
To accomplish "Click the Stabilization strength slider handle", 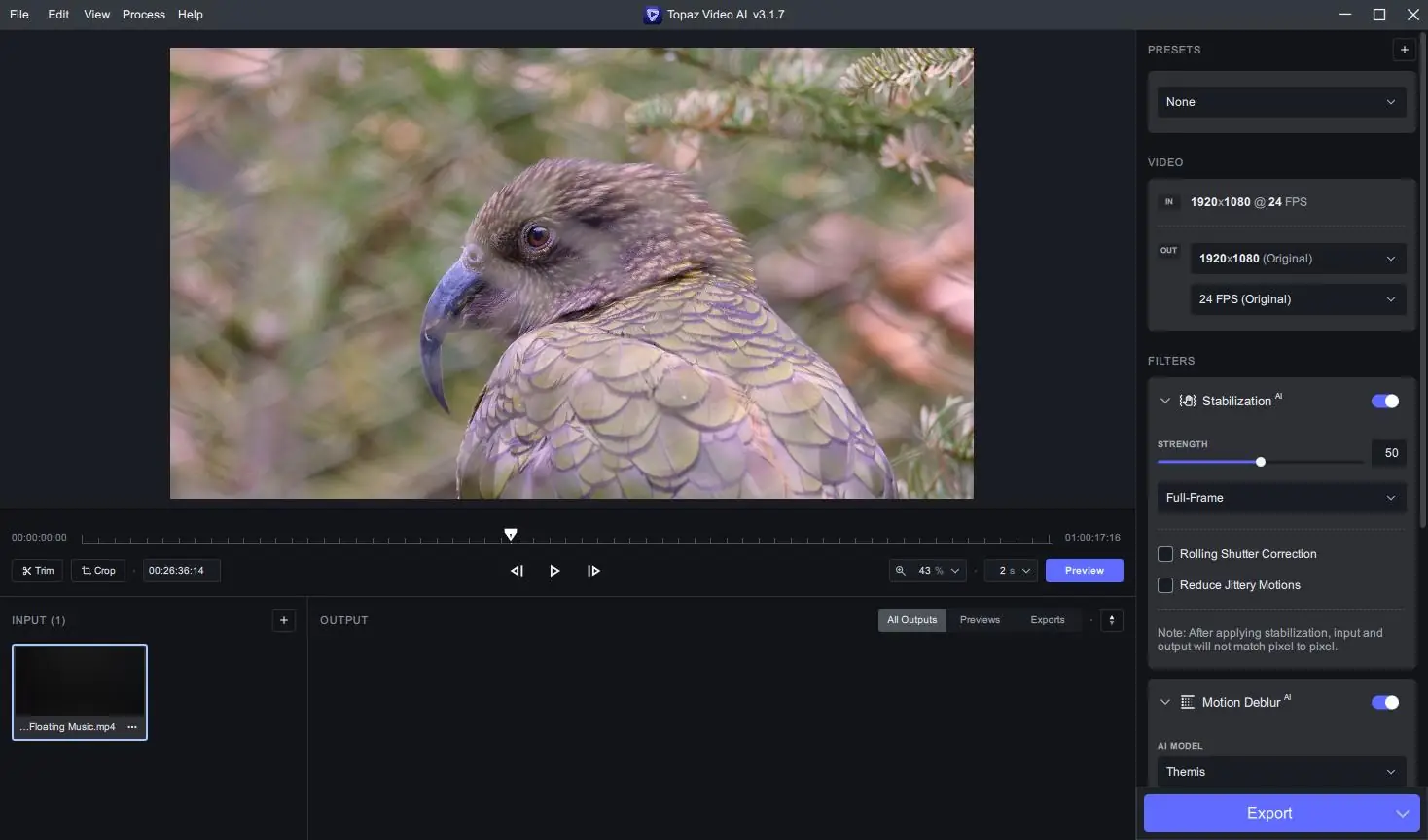I will pos(1261,462).
